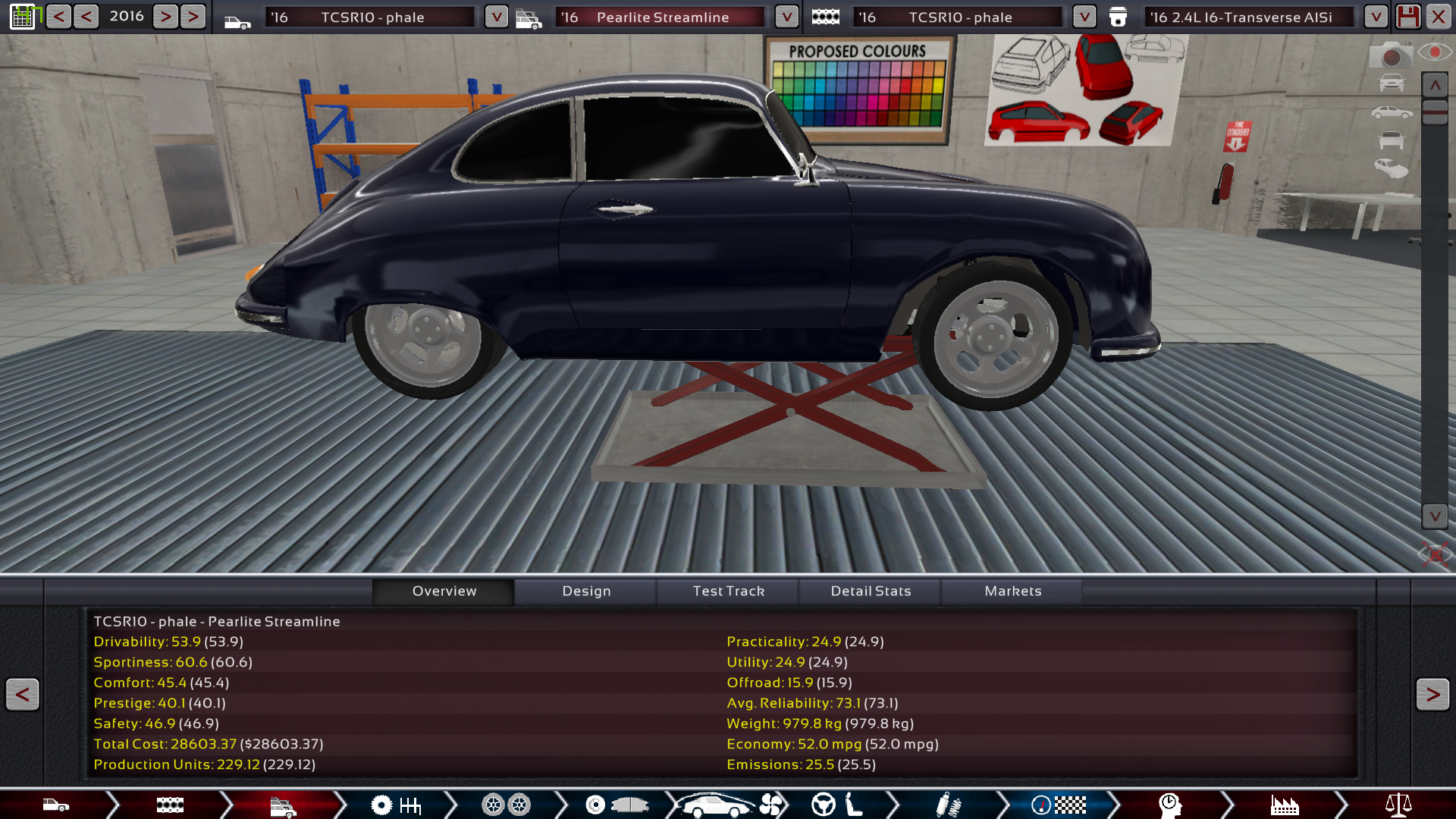Image resolution: width=1456 pixels, height=819 pixels.
Task: Toggle the red eye visibility icon
Action: click(x=1434, y=52)
